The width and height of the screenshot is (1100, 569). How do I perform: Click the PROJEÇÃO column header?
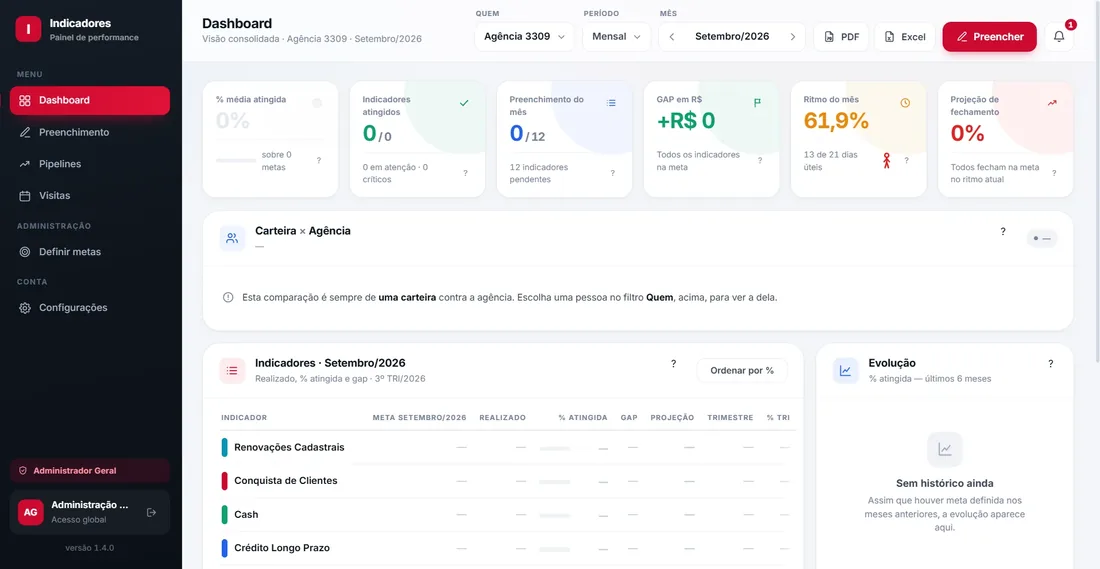point(672,417)
